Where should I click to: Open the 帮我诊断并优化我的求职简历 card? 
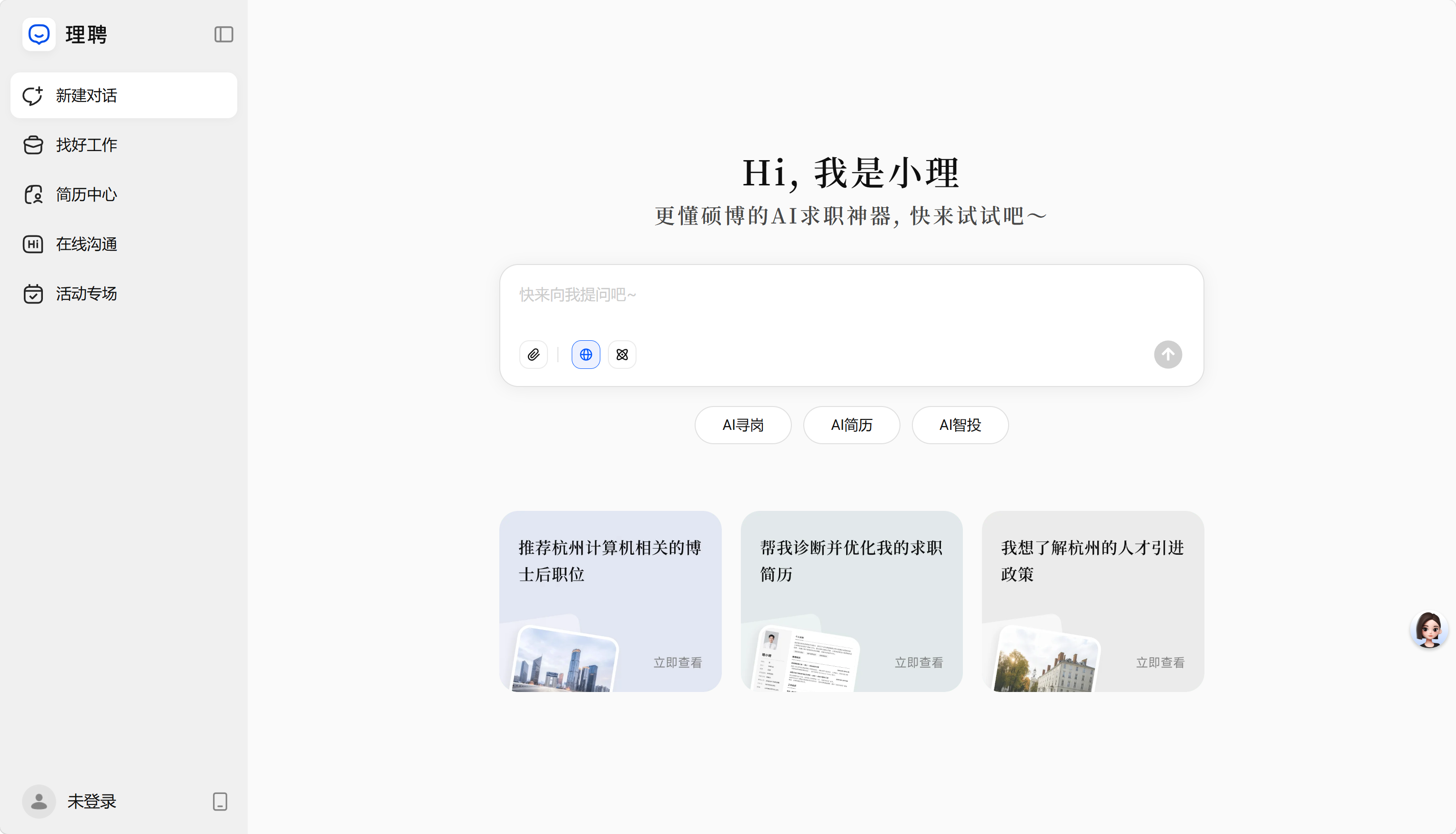tap(851, 601)
